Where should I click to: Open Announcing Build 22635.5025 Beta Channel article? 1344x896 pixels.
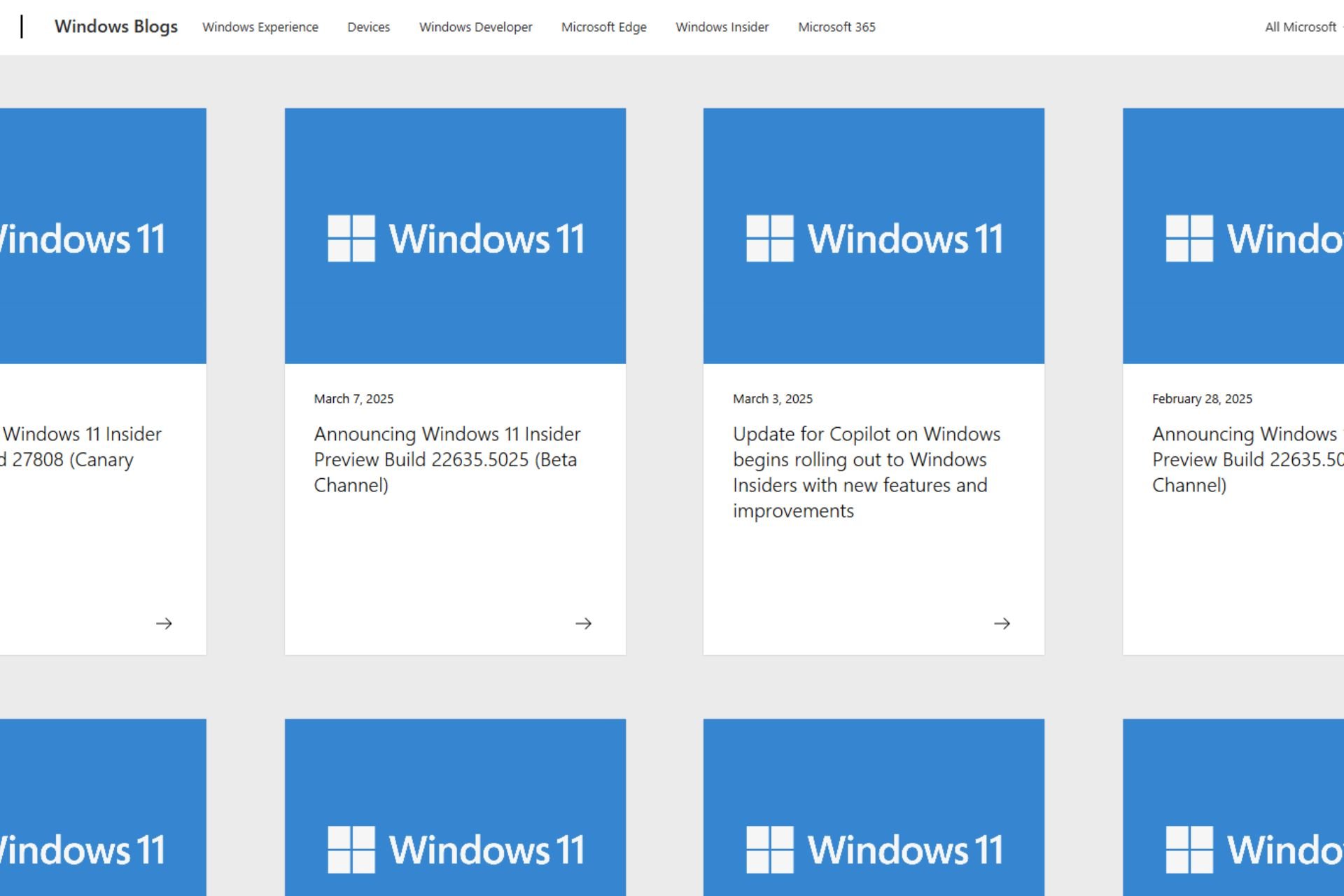click(447, 459)
